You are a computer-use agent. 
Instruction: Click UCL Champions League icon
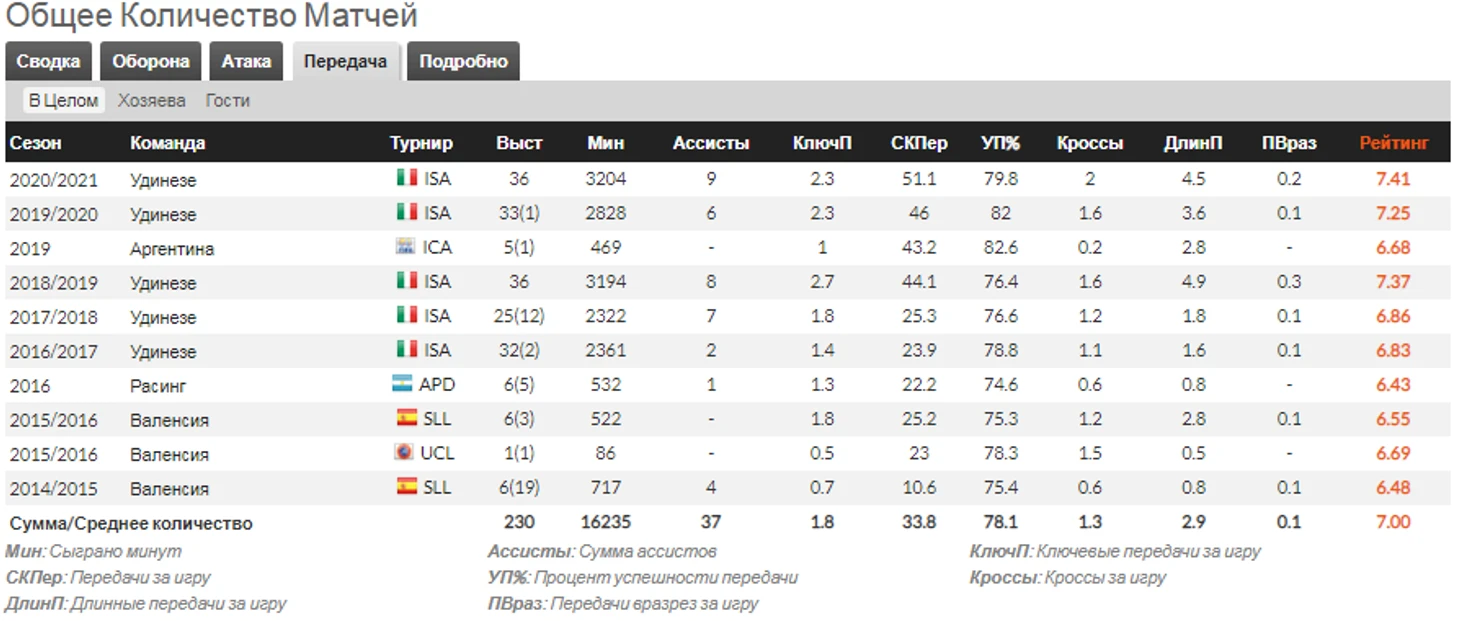[403, 452]
